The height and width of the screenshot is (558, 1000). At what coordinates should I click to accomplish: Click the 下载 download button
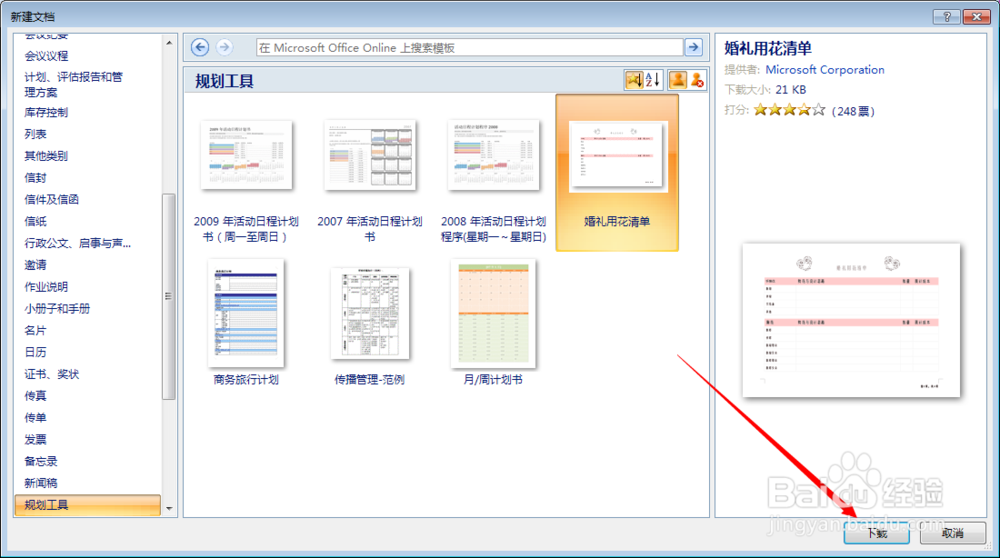pos(877,533)
